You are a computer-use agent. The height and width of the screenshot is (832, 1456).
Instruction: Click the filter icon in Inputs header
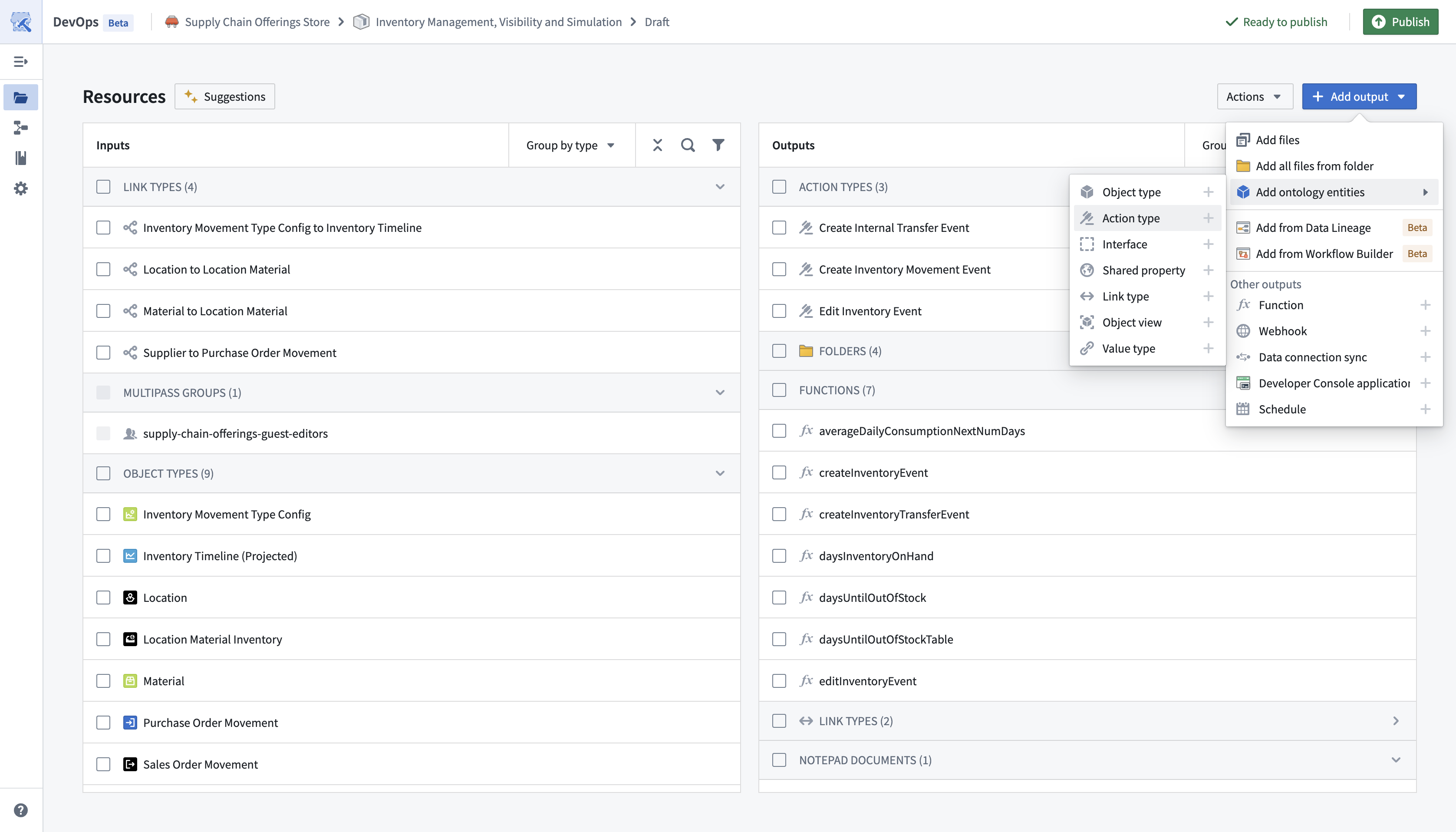[x=718, y=145]
